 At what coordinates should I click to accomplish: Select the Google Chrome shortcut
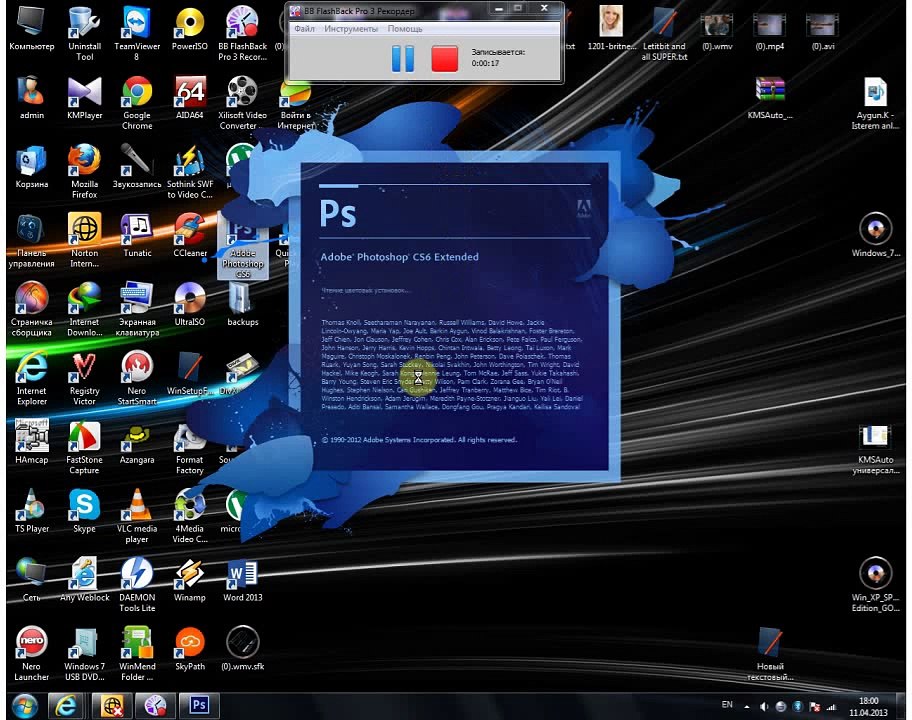pyautogui.click(x=137, y=102)
